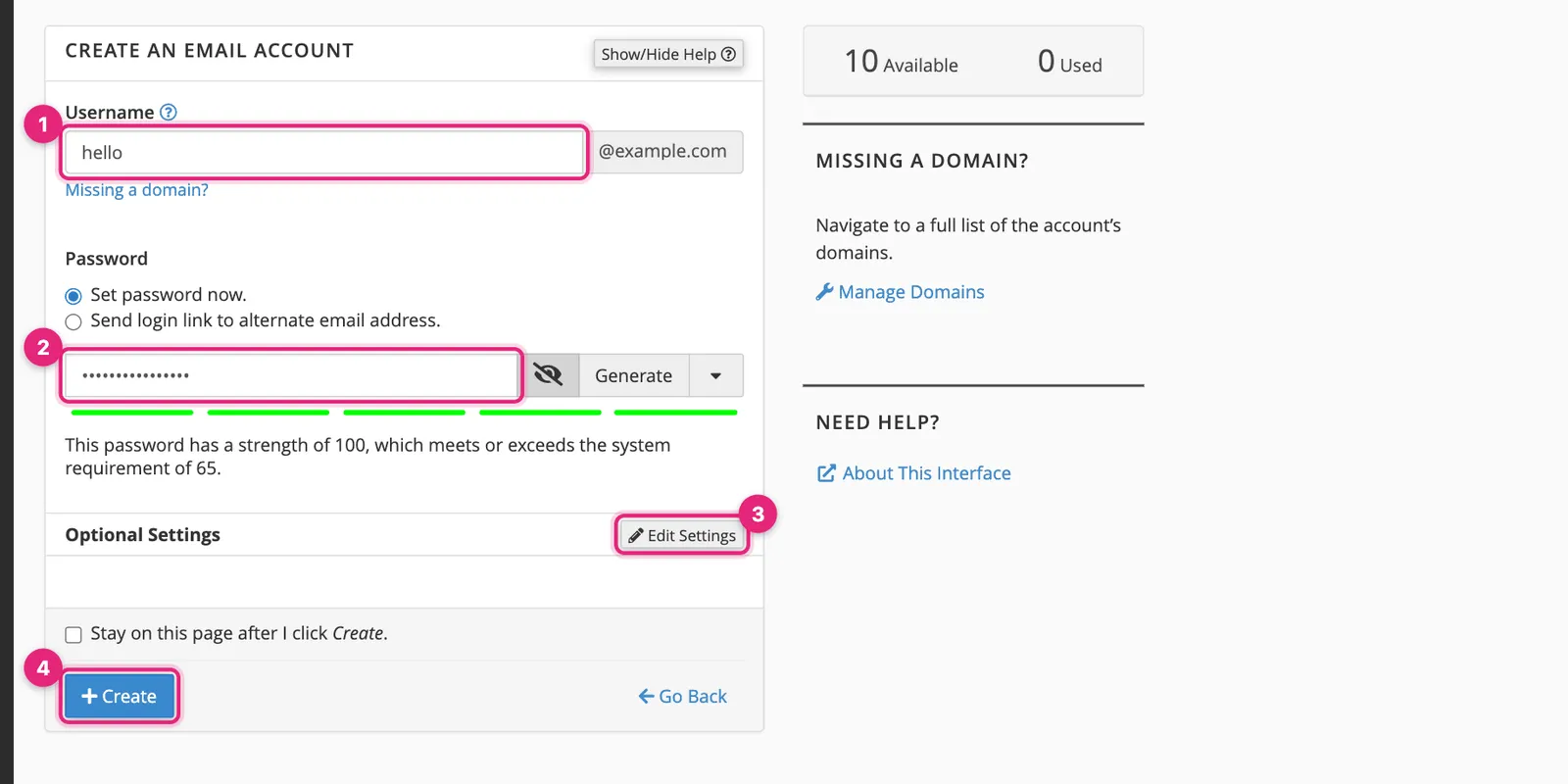Click the Show/Hide Help button
The height and width of the screenshot is (784, 1568).
click(668, 54)
